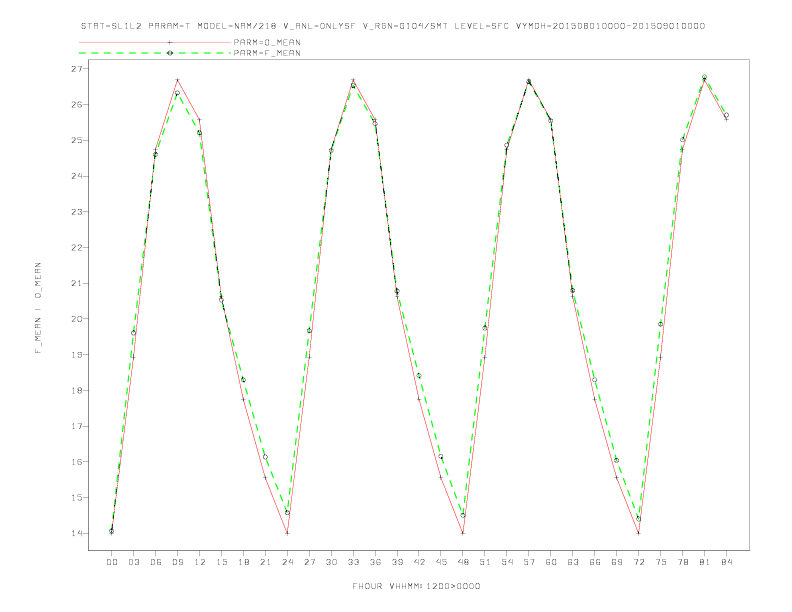Image resolution: width=792 pixels, height=612 pixels.
Task: Click the F_MEAN circle point at hour 84
Action: click(726, 115)
